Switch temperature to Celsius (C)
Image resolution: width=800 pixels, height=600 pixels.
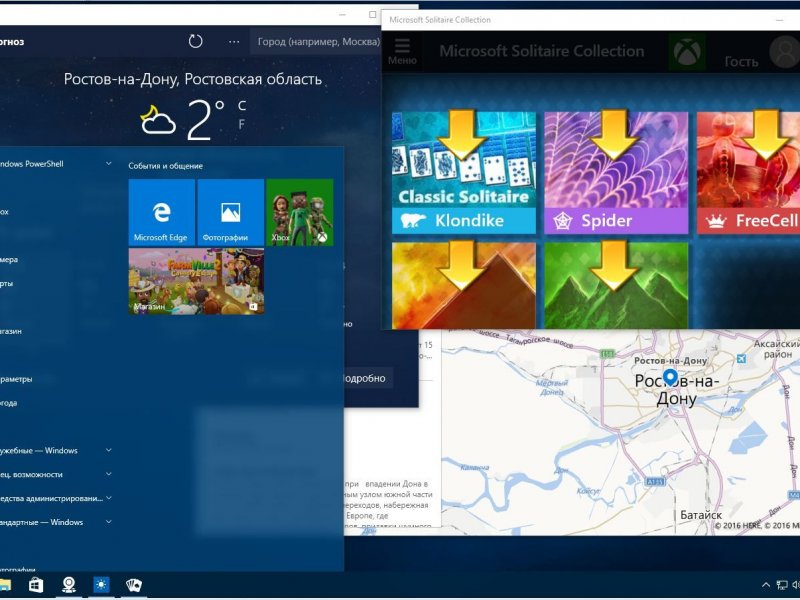point(242,106)
